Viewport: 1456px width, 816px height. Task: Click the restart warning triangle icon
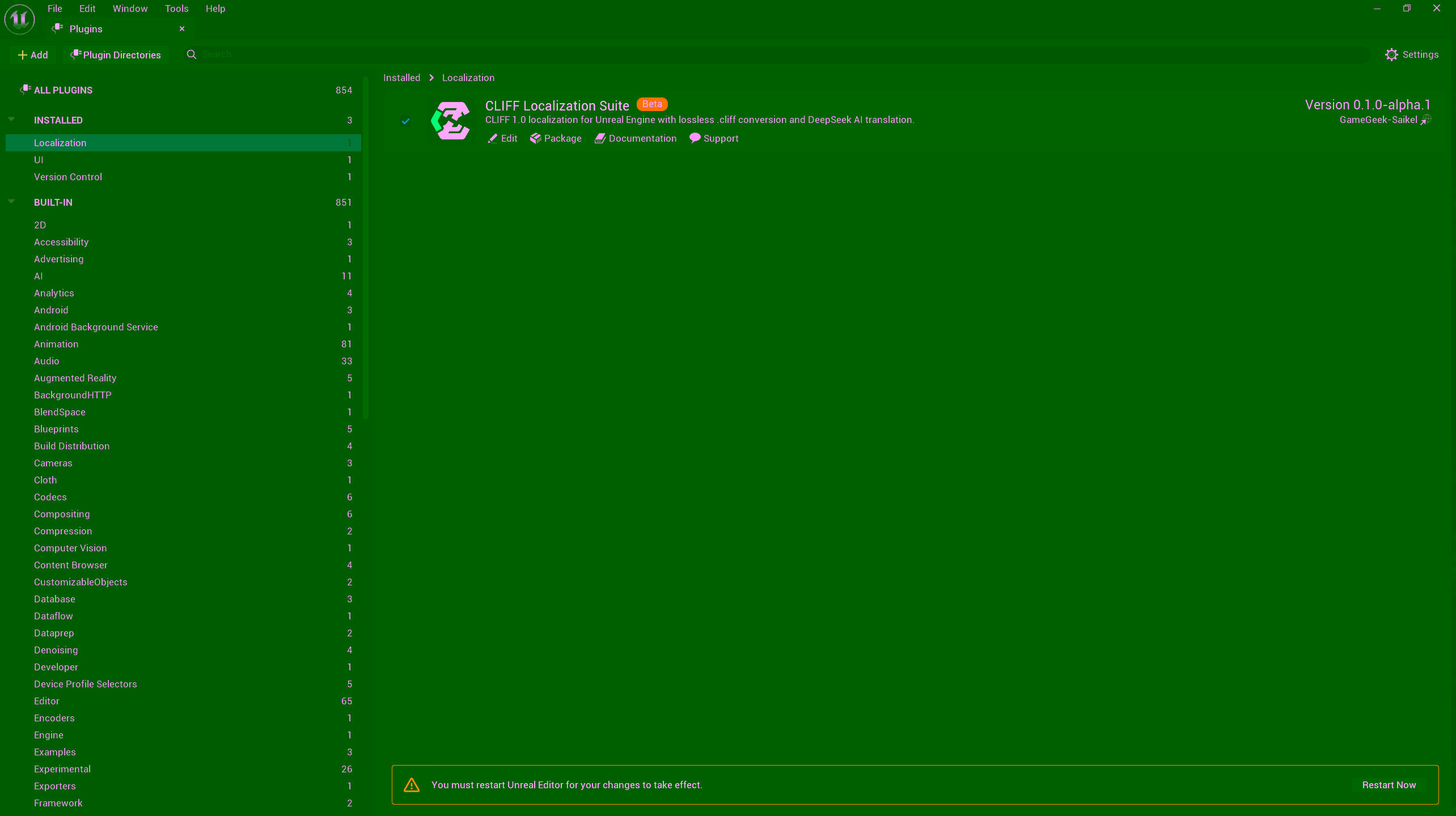pyautogui.click(x=412, y=785)
